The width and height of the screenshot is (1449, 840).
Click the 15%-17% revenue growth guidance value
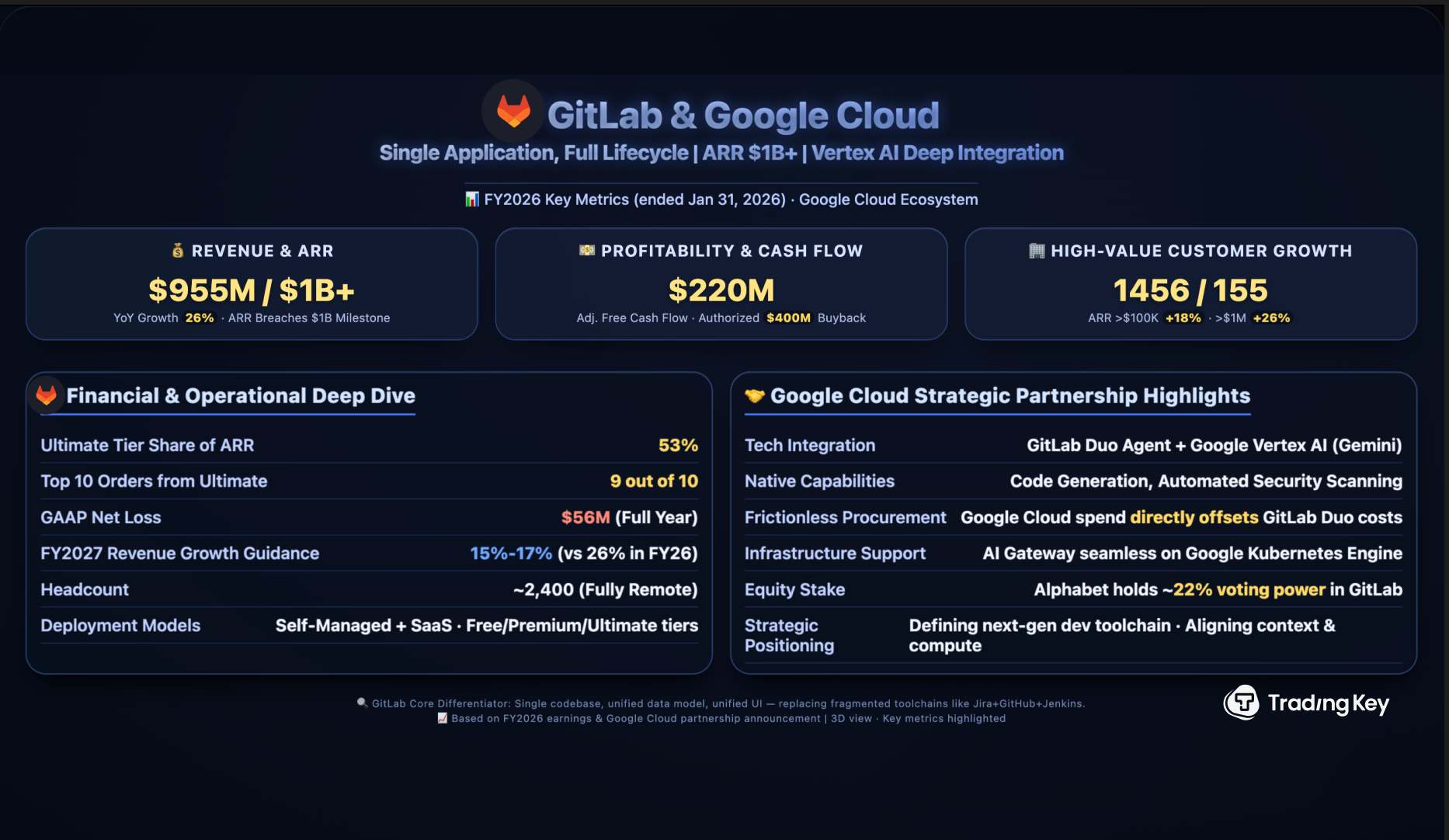click(x=510, y=553)
